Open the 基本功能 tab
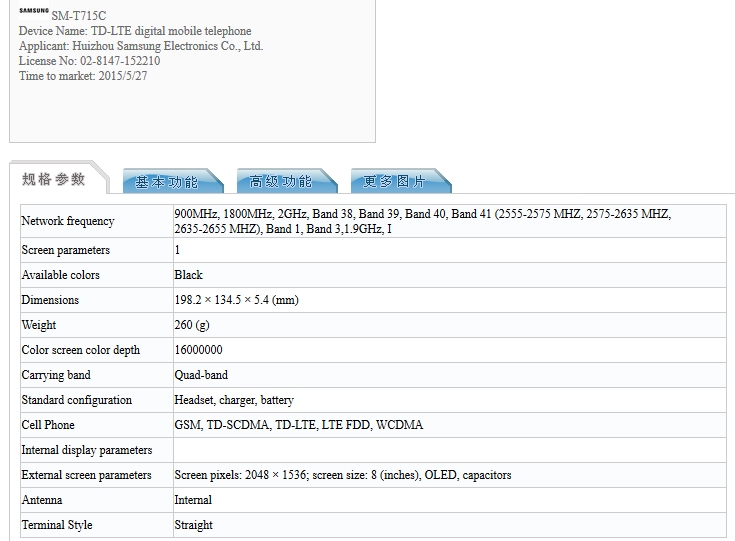 tap(167, 182)
